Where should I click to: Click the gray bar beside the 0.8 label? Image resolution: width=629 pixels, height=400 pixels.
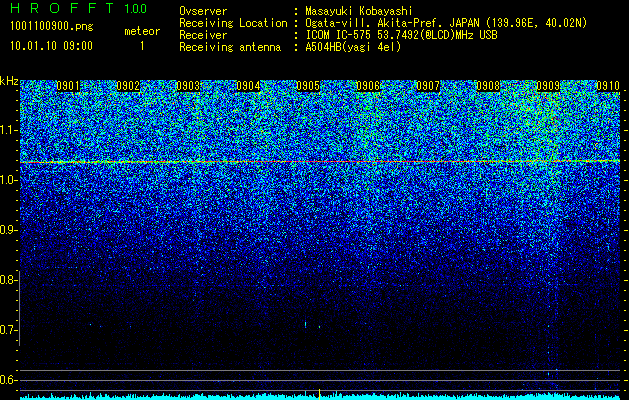19,308
